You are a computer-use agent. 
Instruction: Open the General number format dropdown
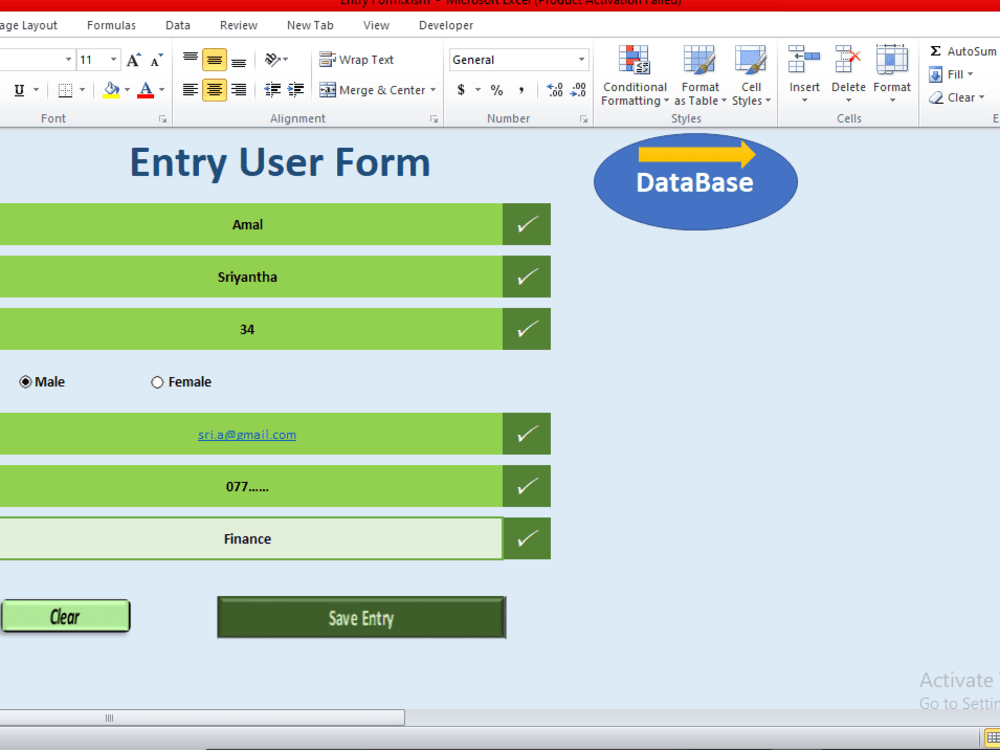pos(580,59)
